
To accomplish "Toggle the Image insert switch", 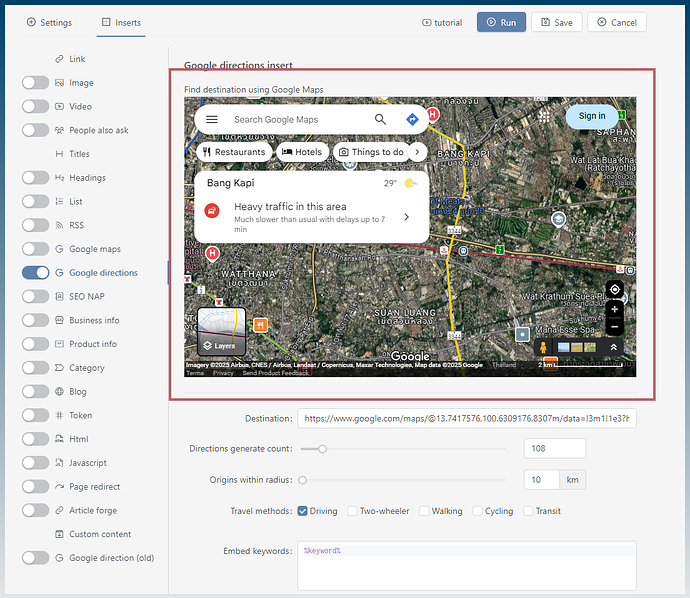I will click(x=36, y=83).
